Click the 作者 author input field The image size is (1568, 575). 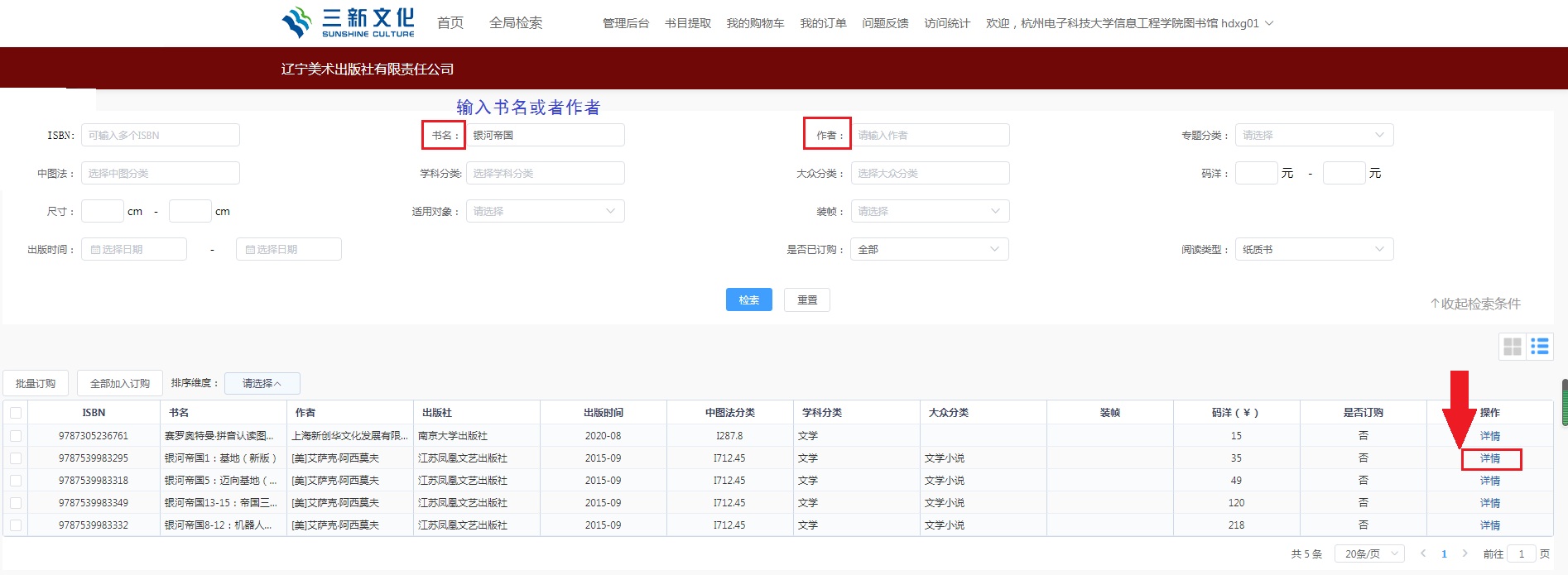pyautogui.click(x=930, y=135)
